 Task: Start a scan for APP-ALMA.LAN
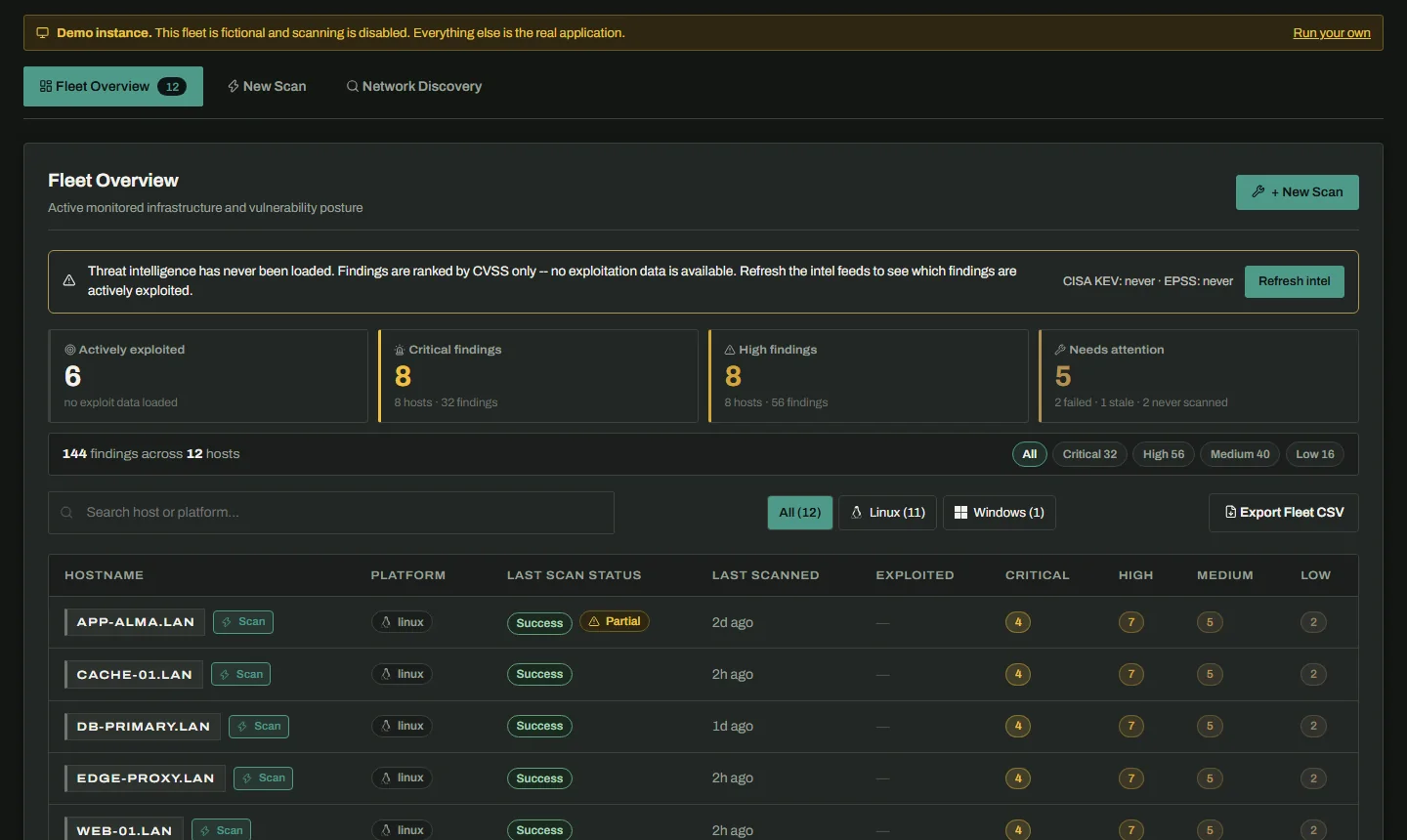coord(243,622)
